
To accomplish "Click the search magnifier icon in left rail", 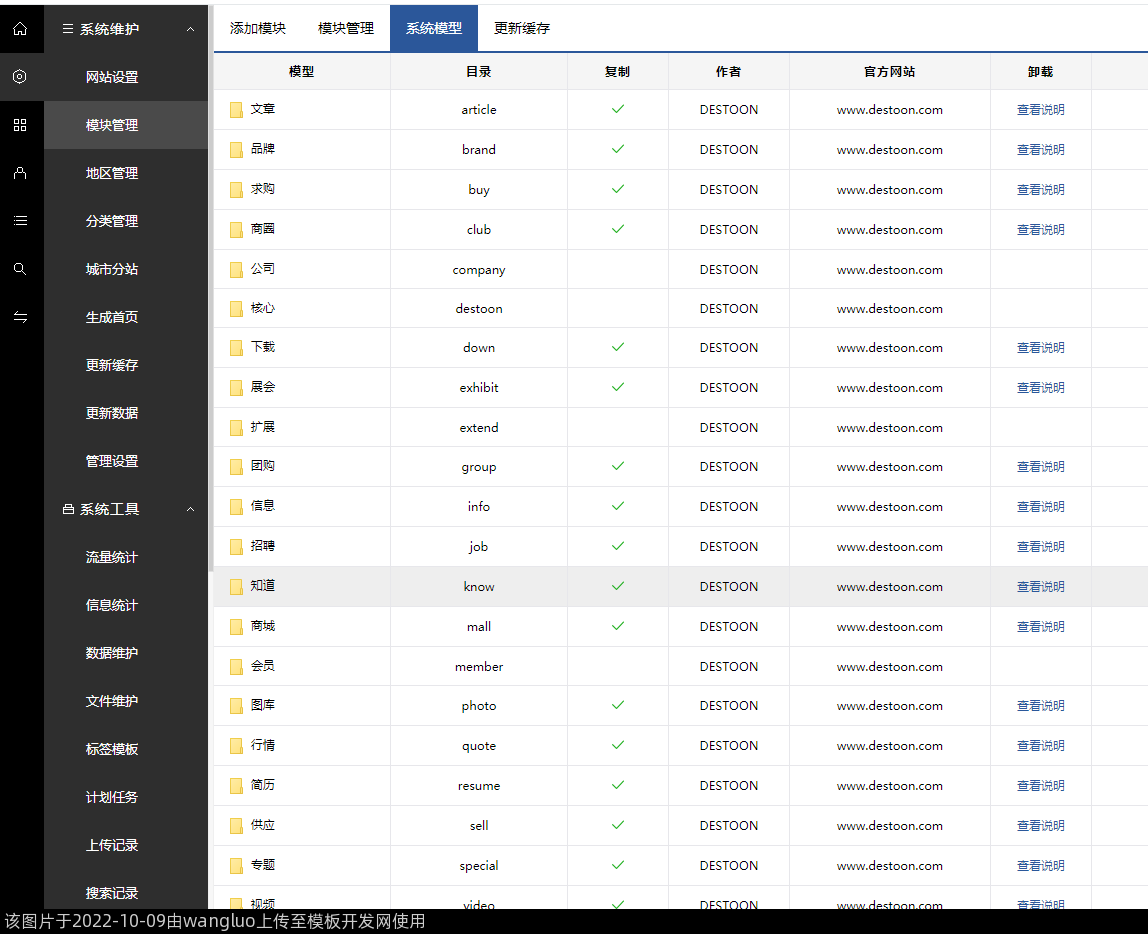I will point(20,269).
